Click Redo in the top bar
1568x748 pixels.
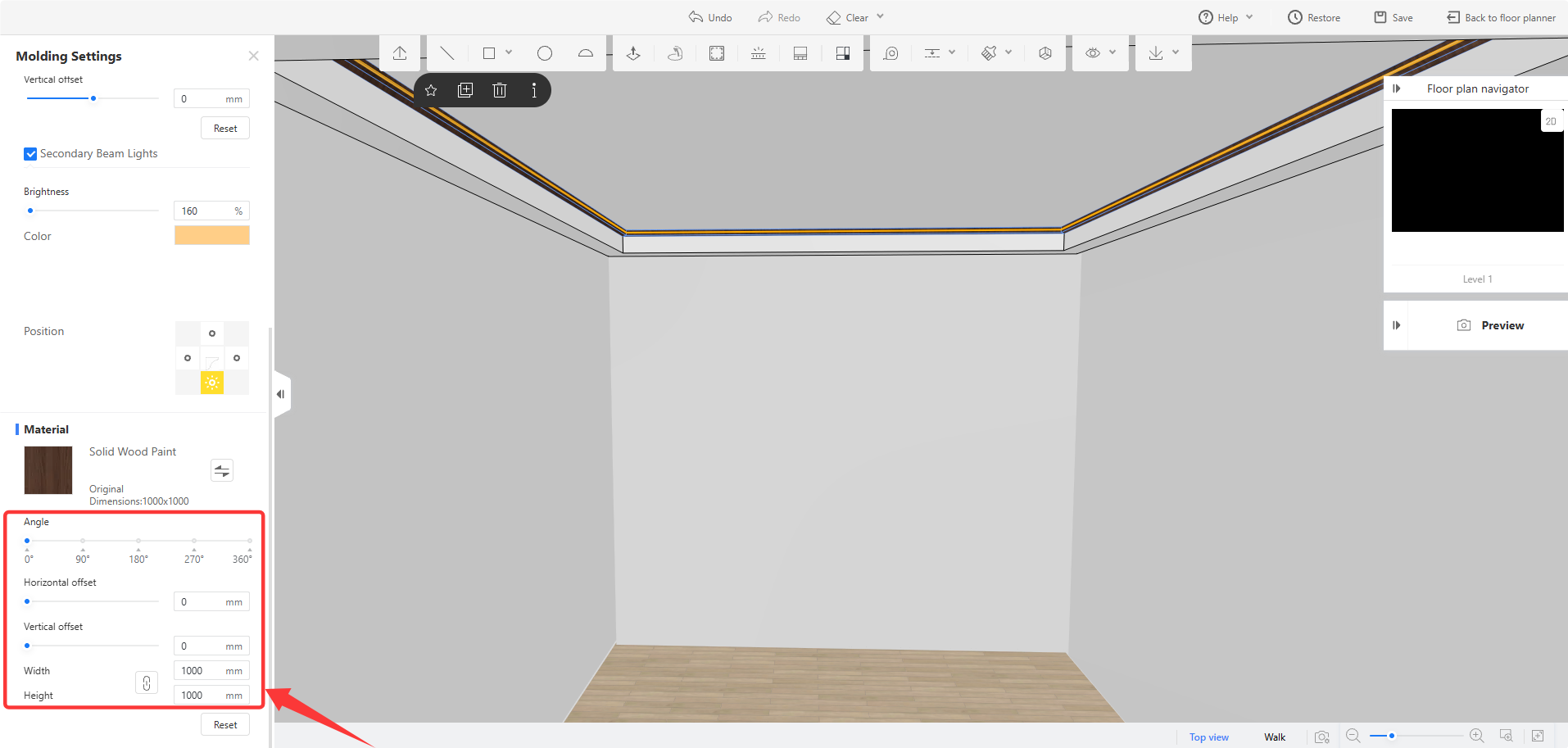(779, 17)
